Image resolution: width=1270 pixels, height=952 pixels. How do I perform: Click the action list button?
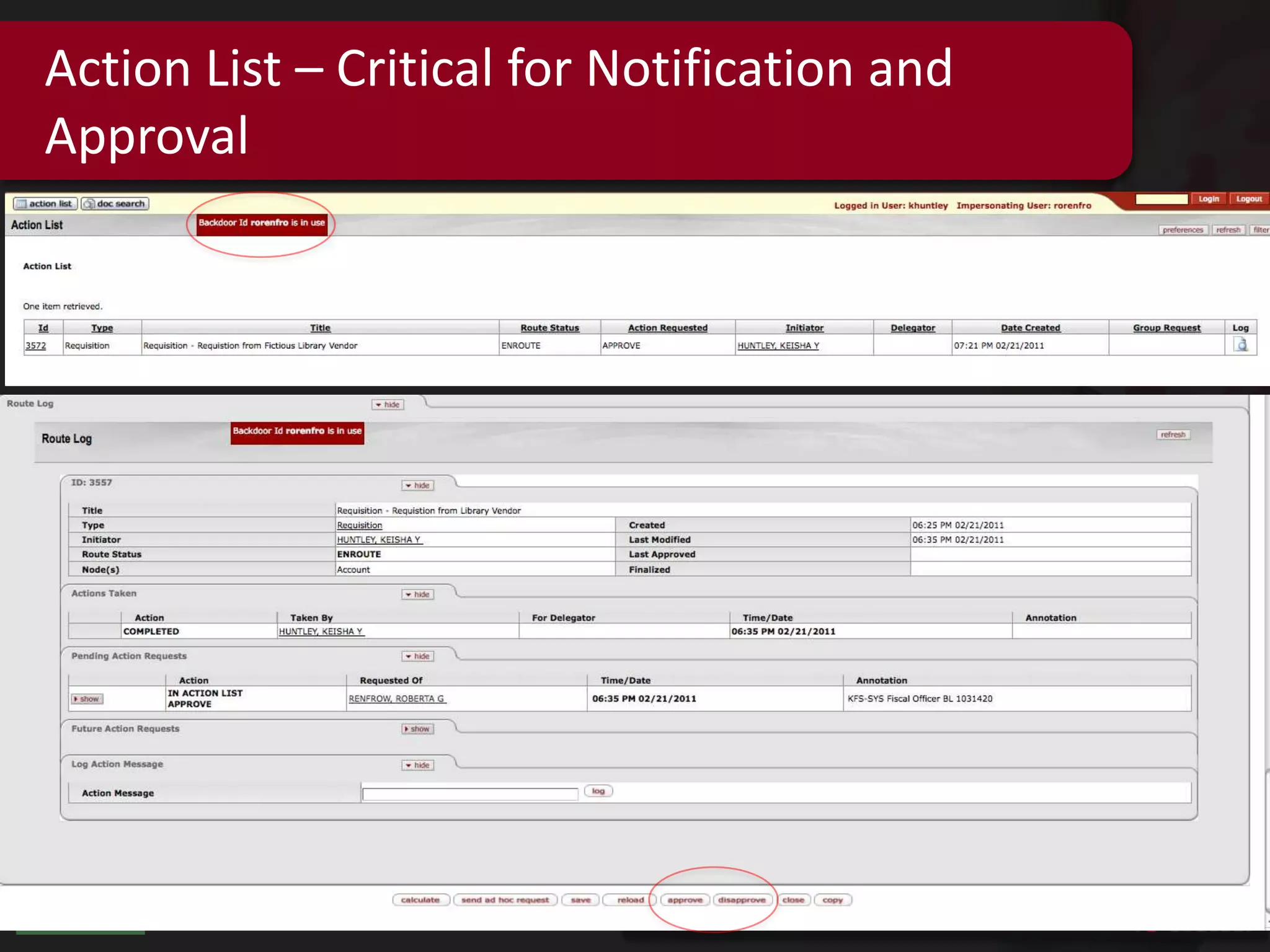[x=45, y=203]
